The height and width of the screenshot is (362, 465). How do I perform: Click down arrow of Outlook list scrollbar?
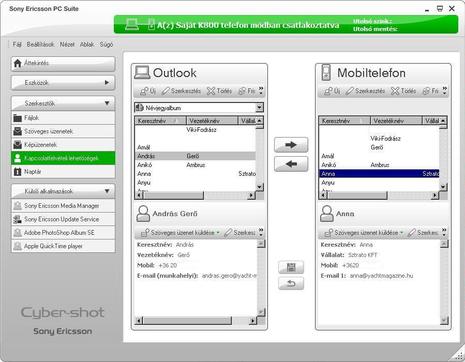tap(260, 187)
